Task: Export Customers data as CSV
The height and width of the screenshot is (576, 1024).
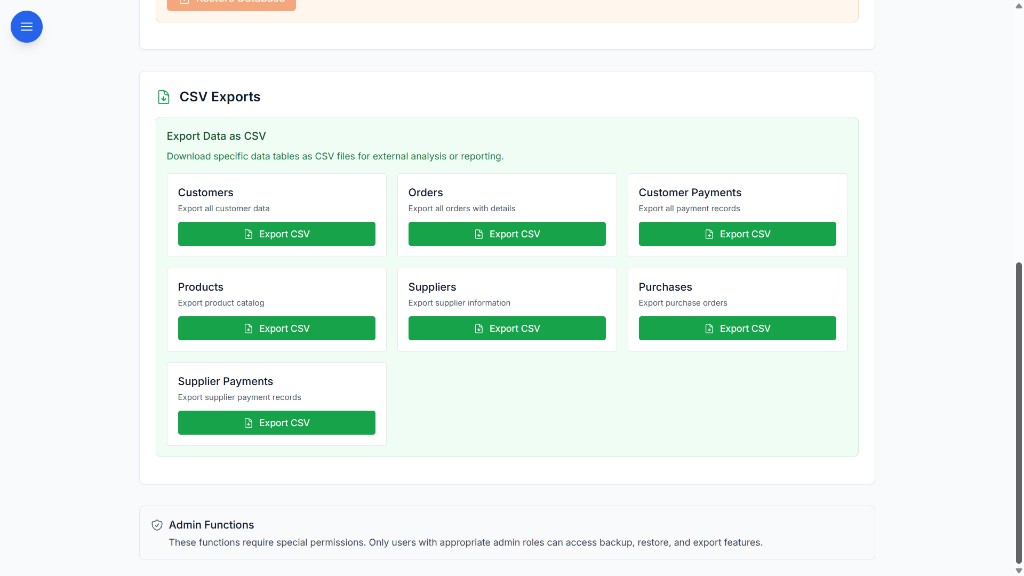Action: coord(276,234)
